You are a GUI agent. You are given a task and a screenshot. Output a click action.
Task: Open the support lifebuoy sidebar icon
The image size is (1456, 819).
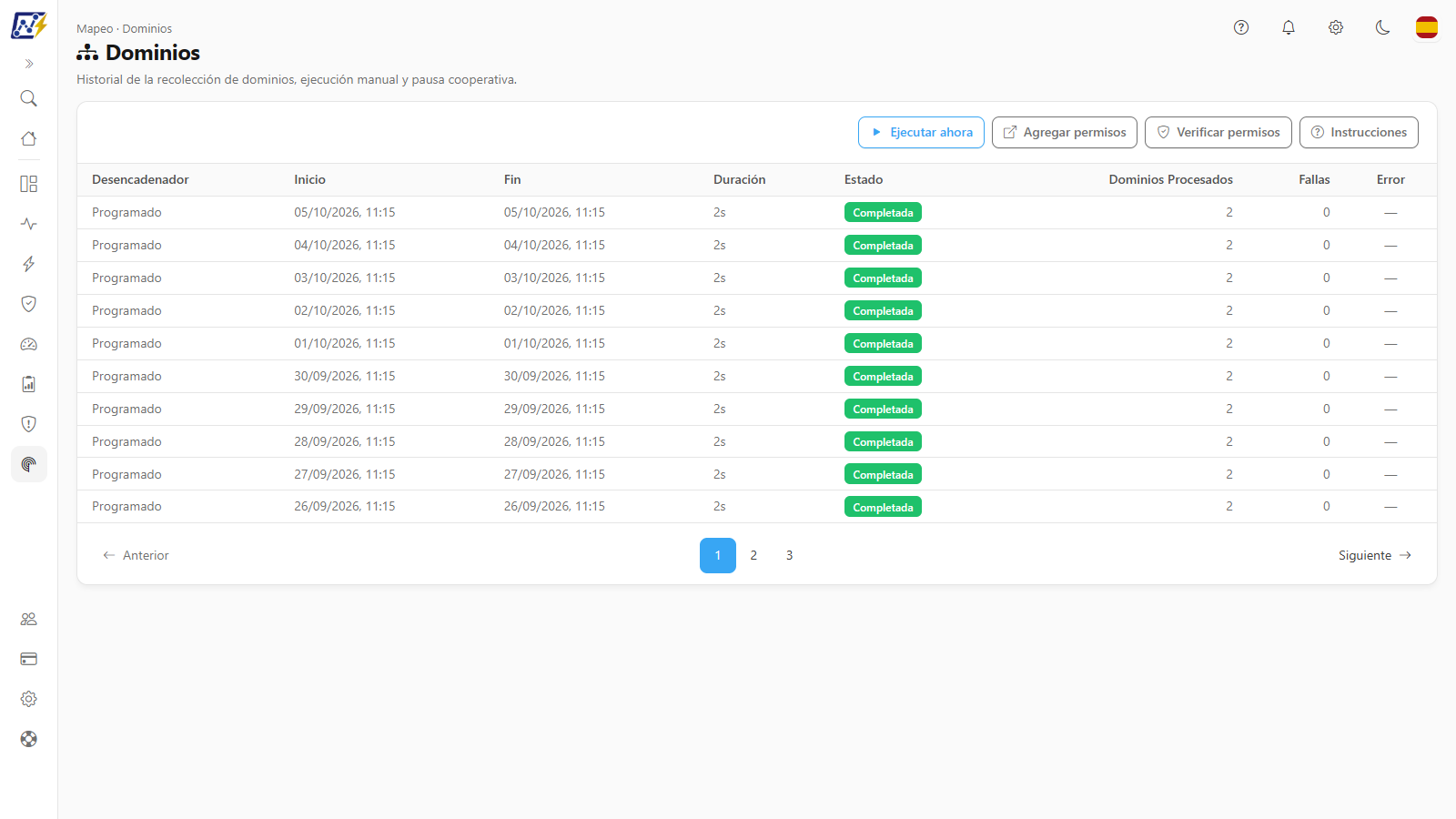pyautogui.click(x=29, y=739)
